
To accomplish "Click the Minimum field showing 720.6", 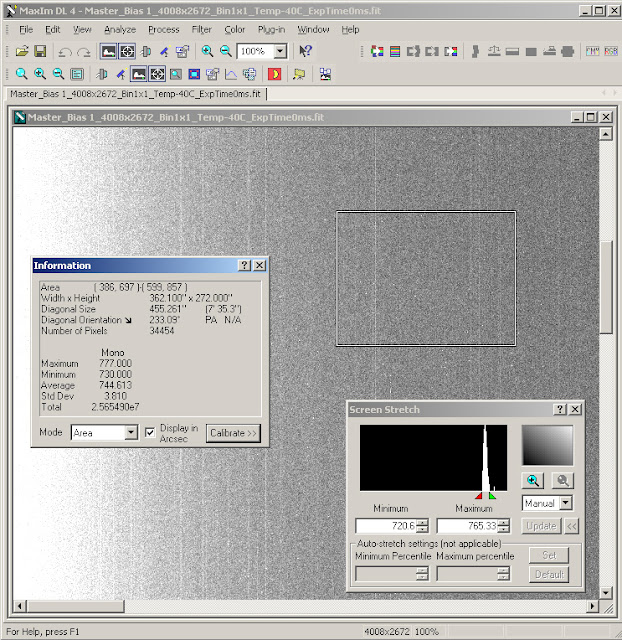I will coord(386,526).
